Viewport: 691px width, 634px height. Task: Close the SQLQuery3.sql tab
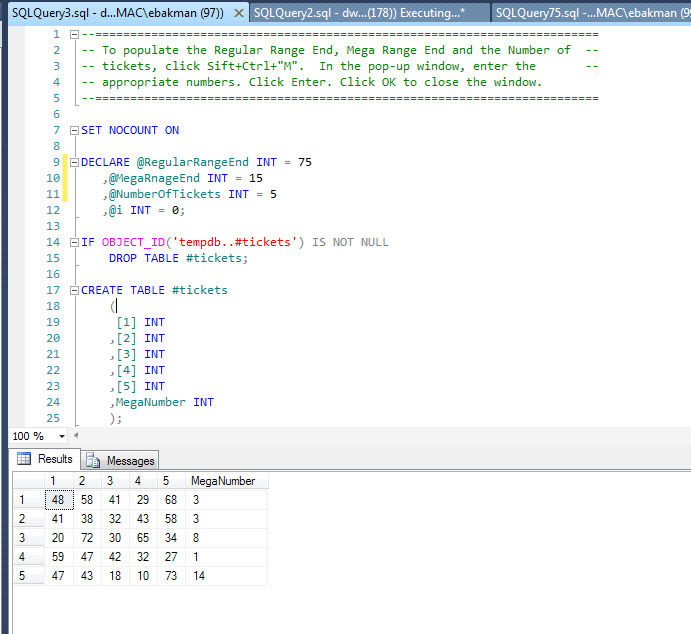(237, 12)
